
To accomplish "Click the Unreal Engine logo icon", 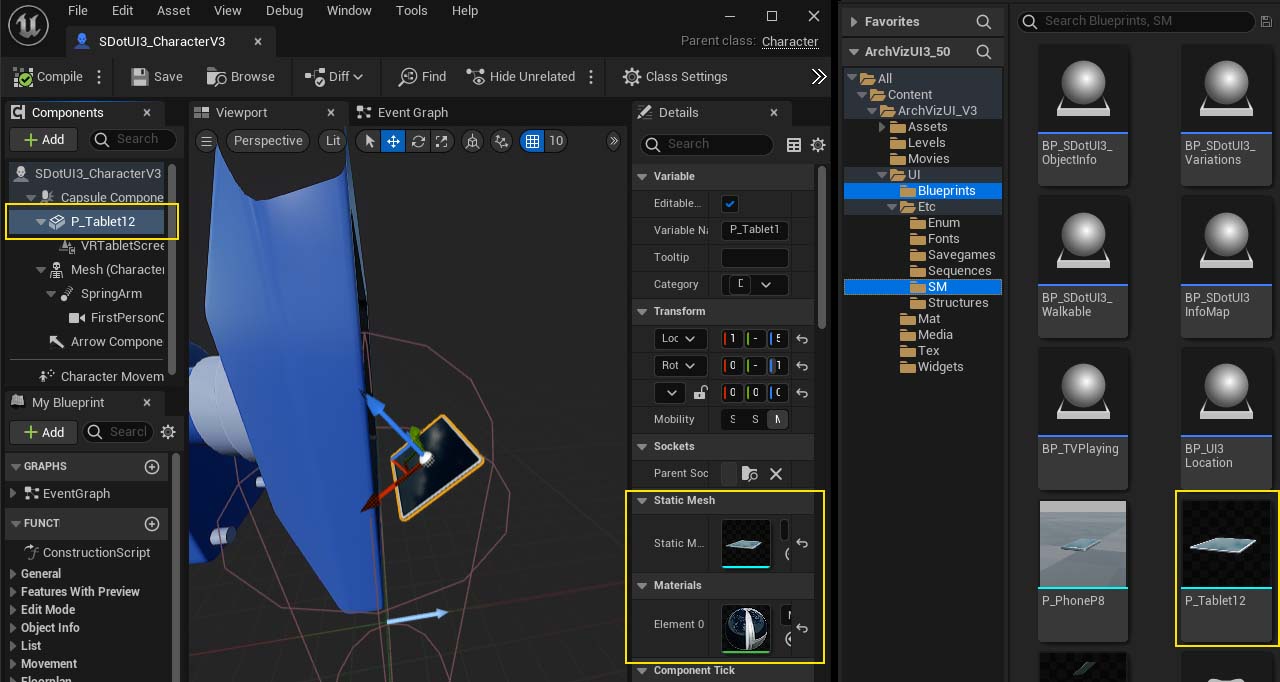I will [x=30, y=26].
